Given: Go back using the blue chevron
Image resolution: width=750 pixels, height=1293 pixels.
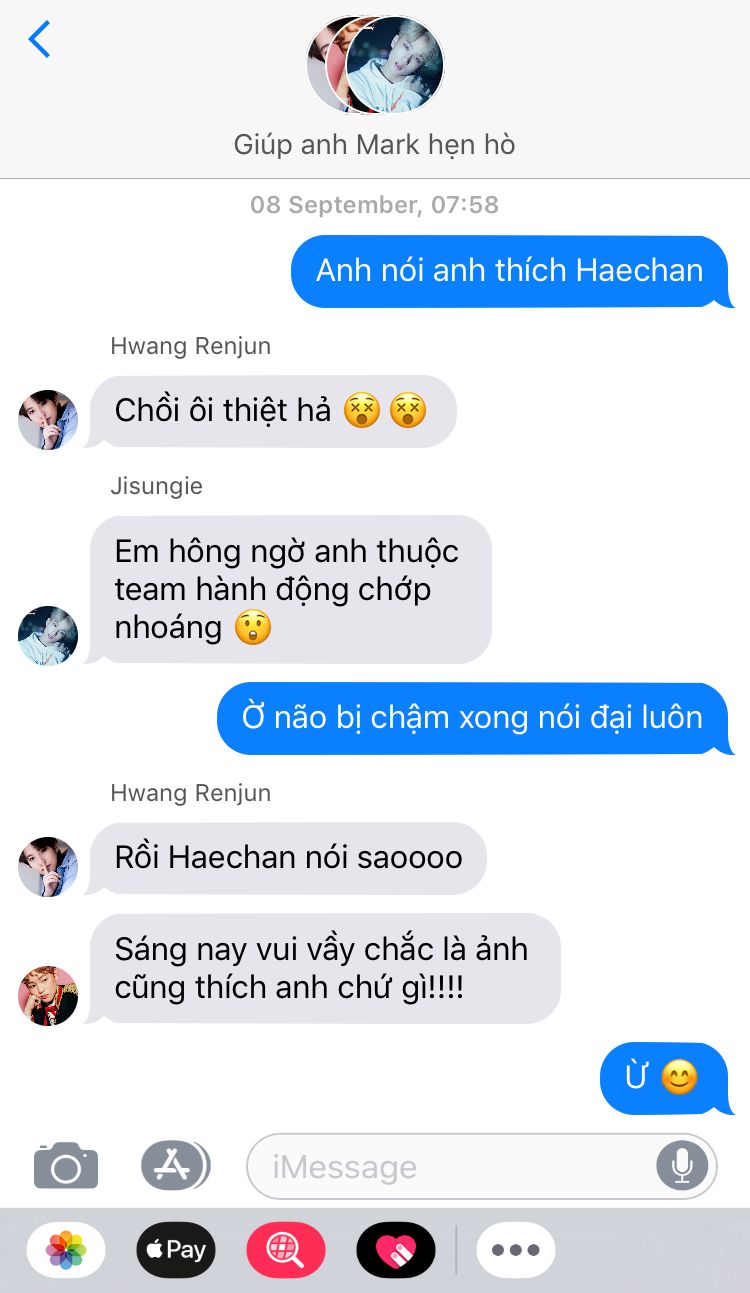Looking at the screenshot, I should pos(39,39).
